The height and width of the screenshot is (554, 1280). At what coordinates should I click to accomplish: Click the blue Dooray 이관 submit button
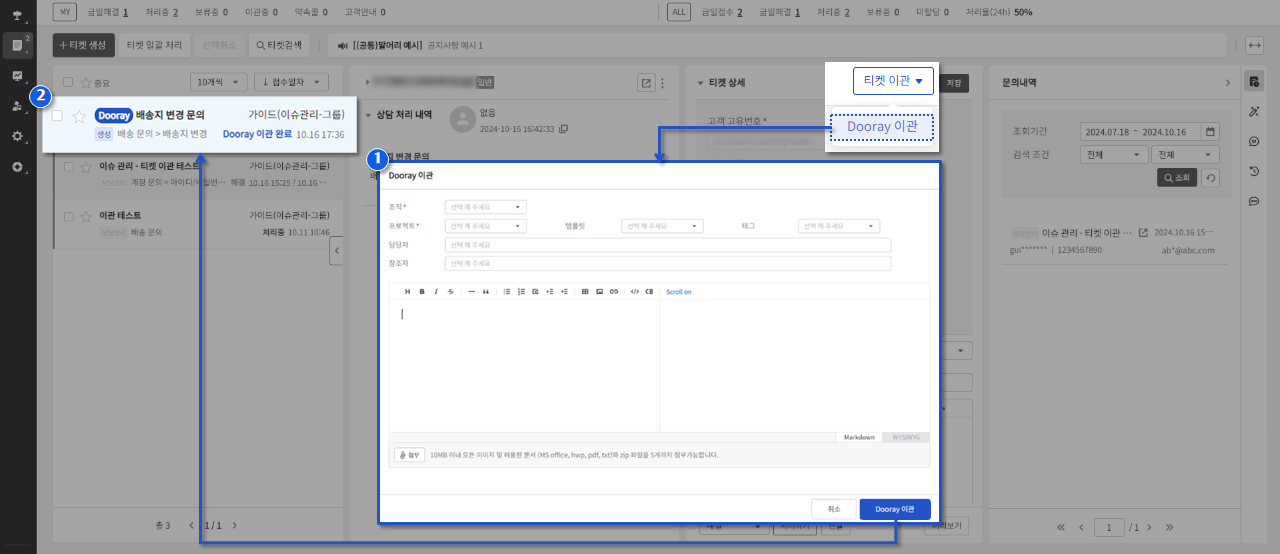click(895, 509)
